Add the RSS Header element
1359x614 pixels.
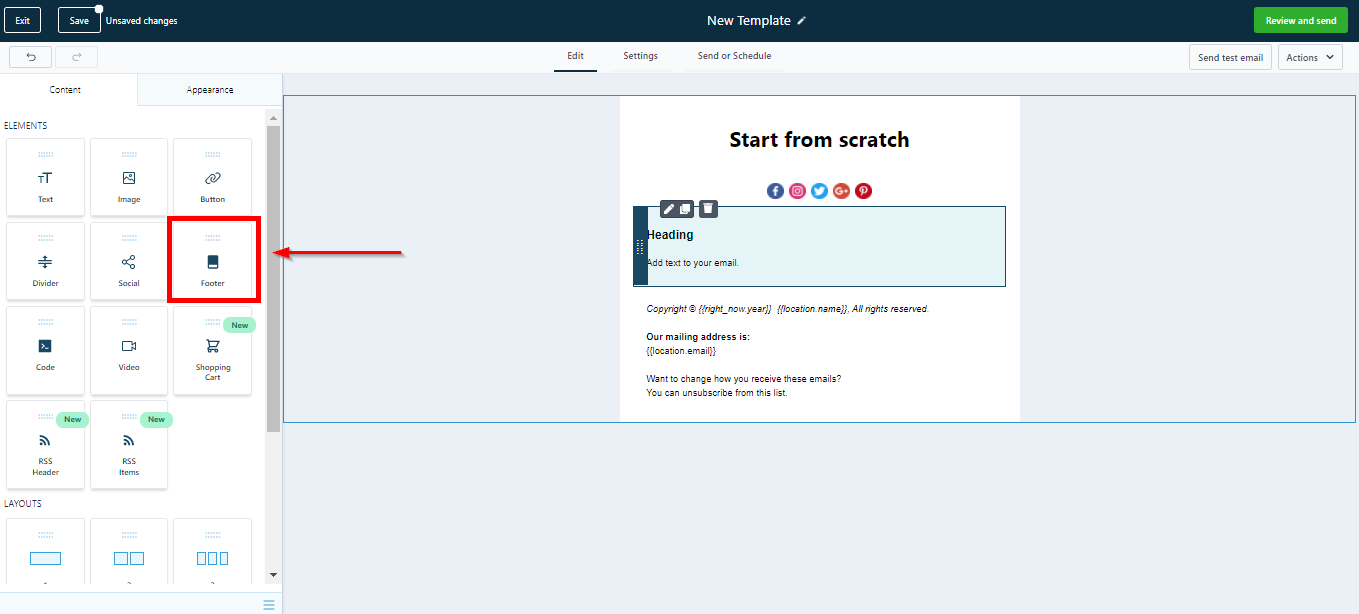[x=45, y=444]
